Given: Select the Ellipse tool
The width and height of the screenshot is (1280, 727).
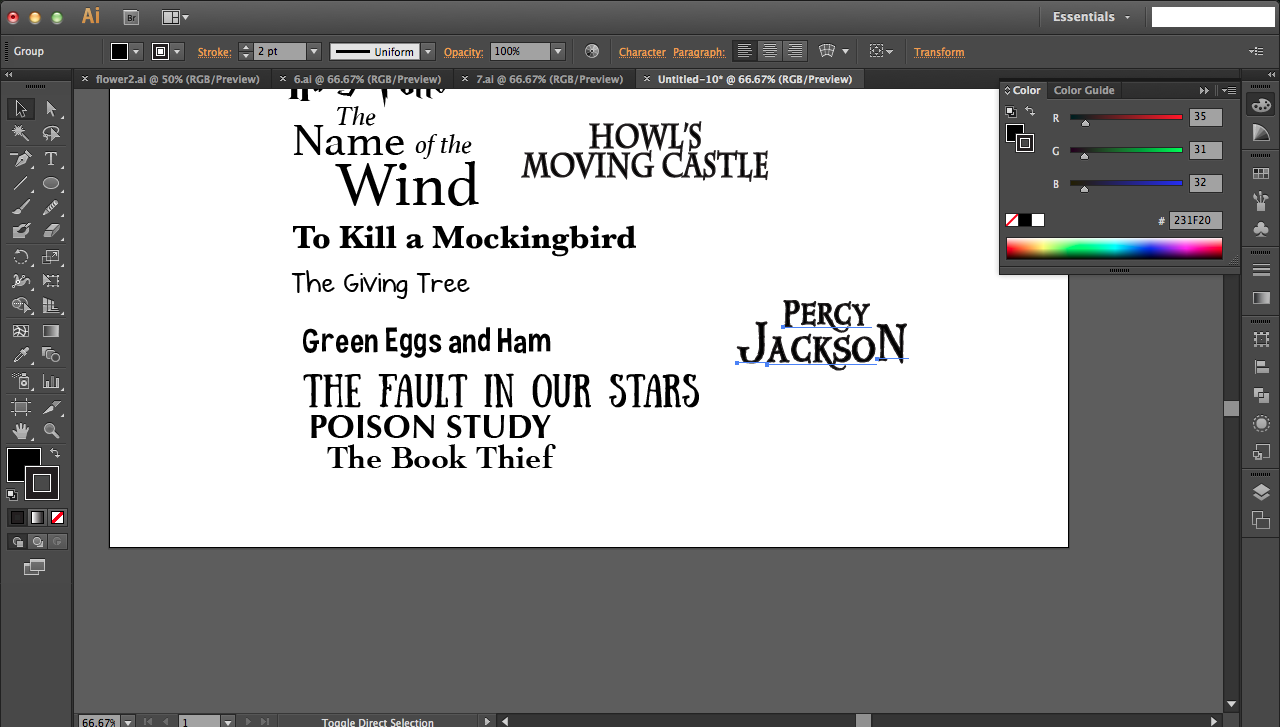Looking at the screenshot, I should pyautogui.click(x=51, y=183).
